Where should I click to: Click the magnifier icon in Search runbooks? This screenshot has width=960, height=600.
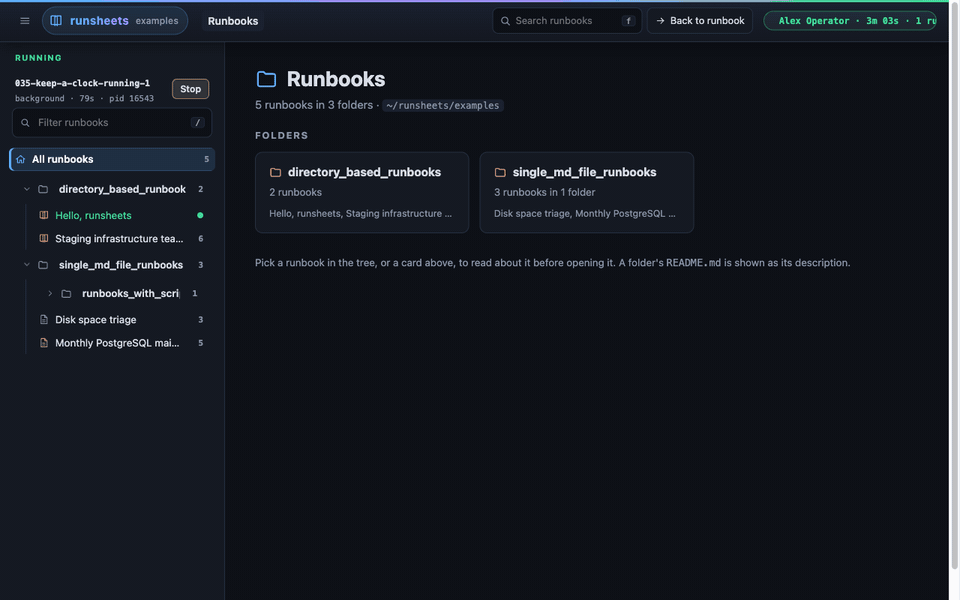point(505,21)
